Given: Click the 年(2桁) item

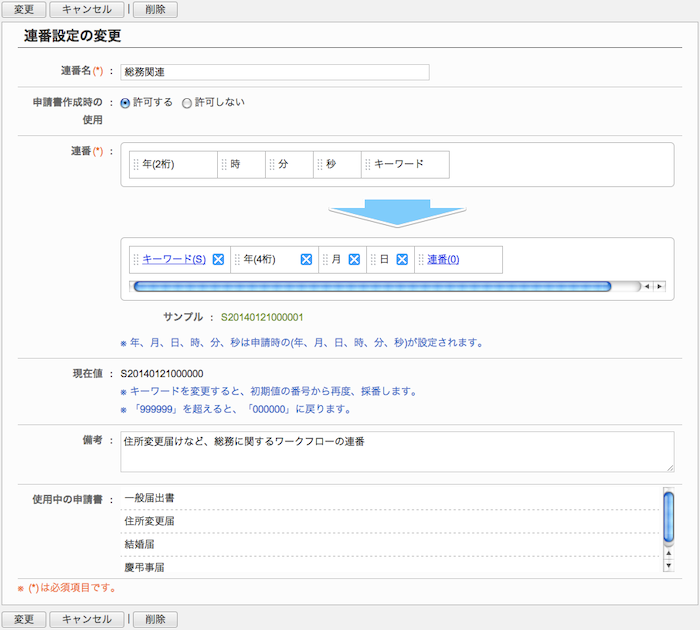Looking at the screenshot, I should (x=173, y=164).
